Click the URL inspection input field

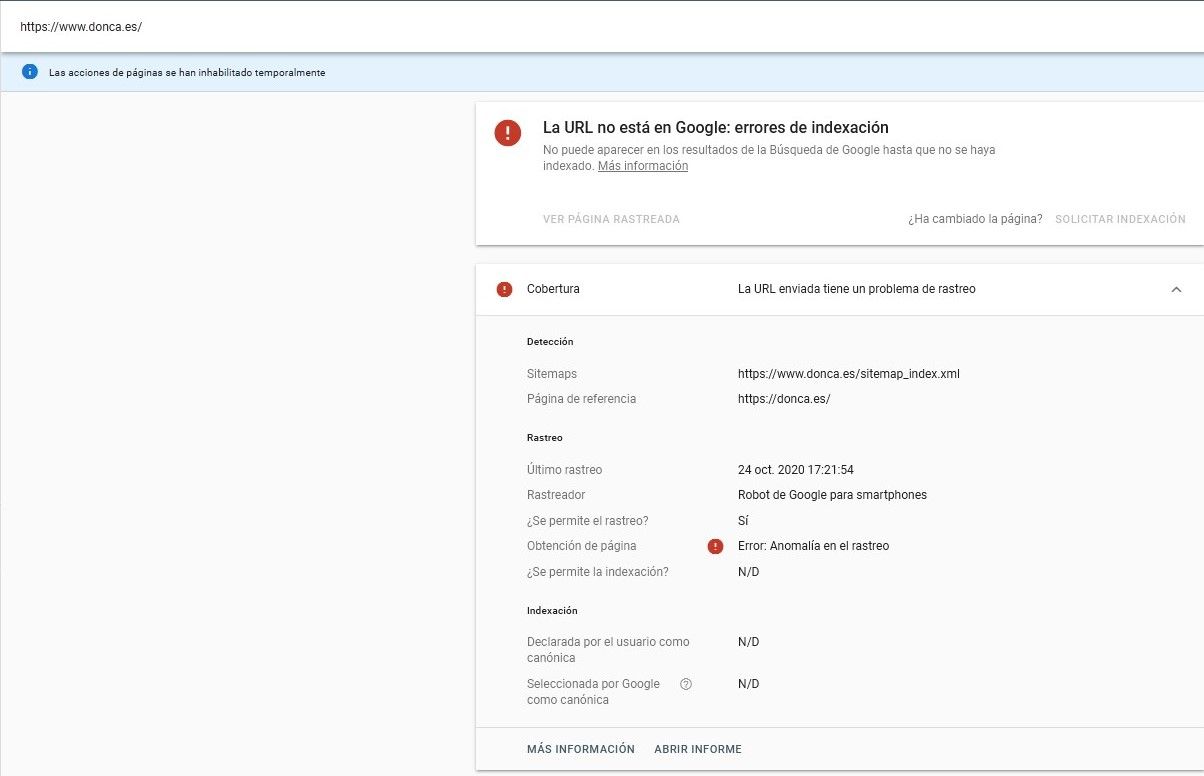602,26
